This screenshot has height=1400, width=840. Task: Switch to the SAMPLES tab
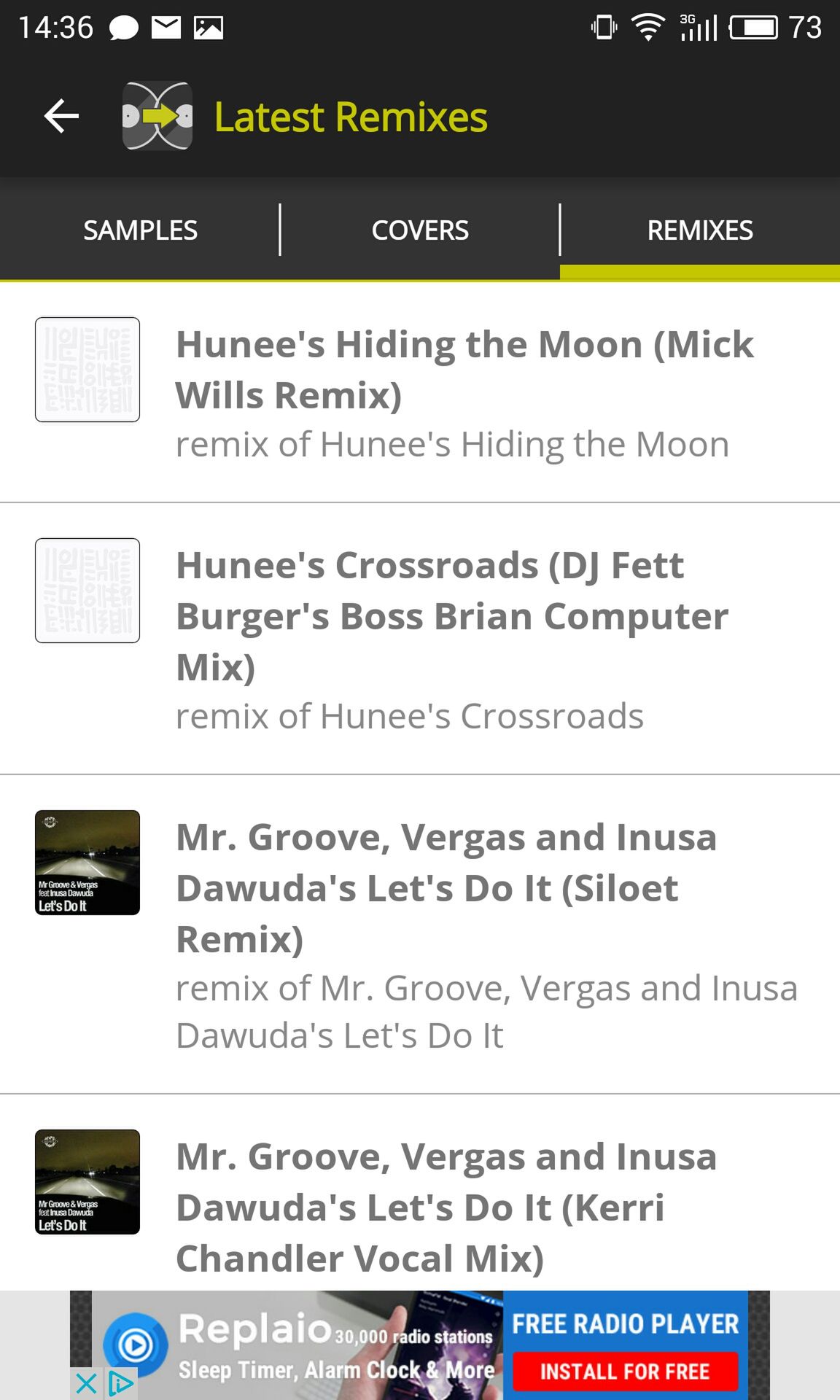click(140, 230)
